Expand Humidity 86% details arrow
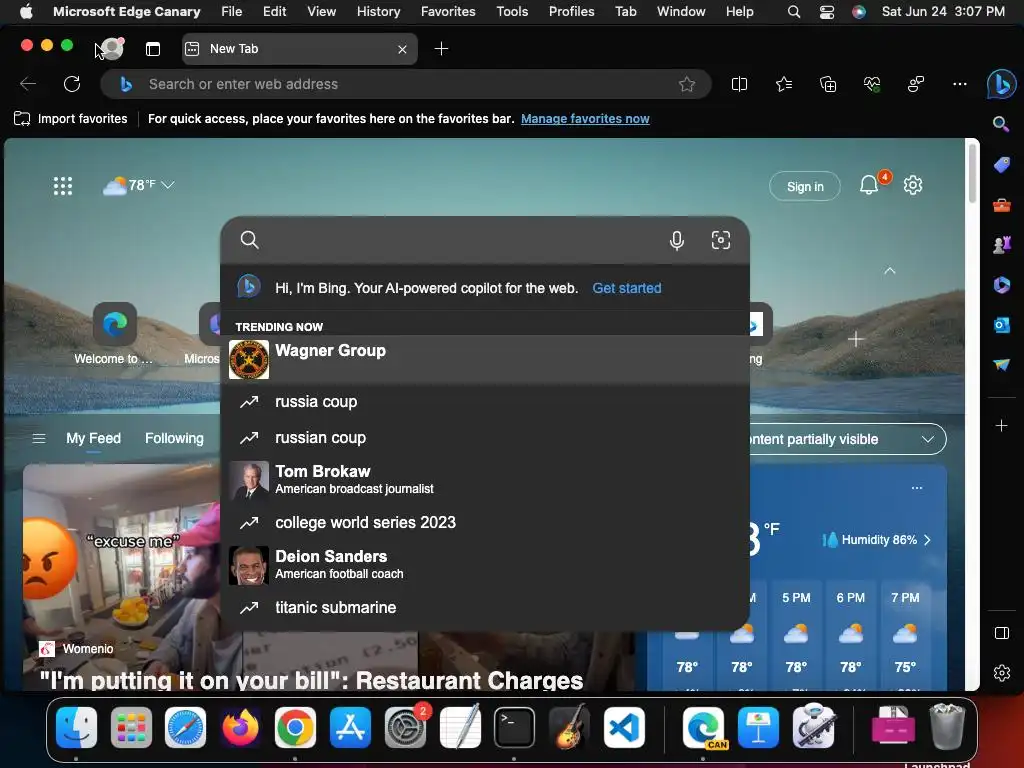The width and height of the screenshot is (1024, 768). click(x=927, y=540)
